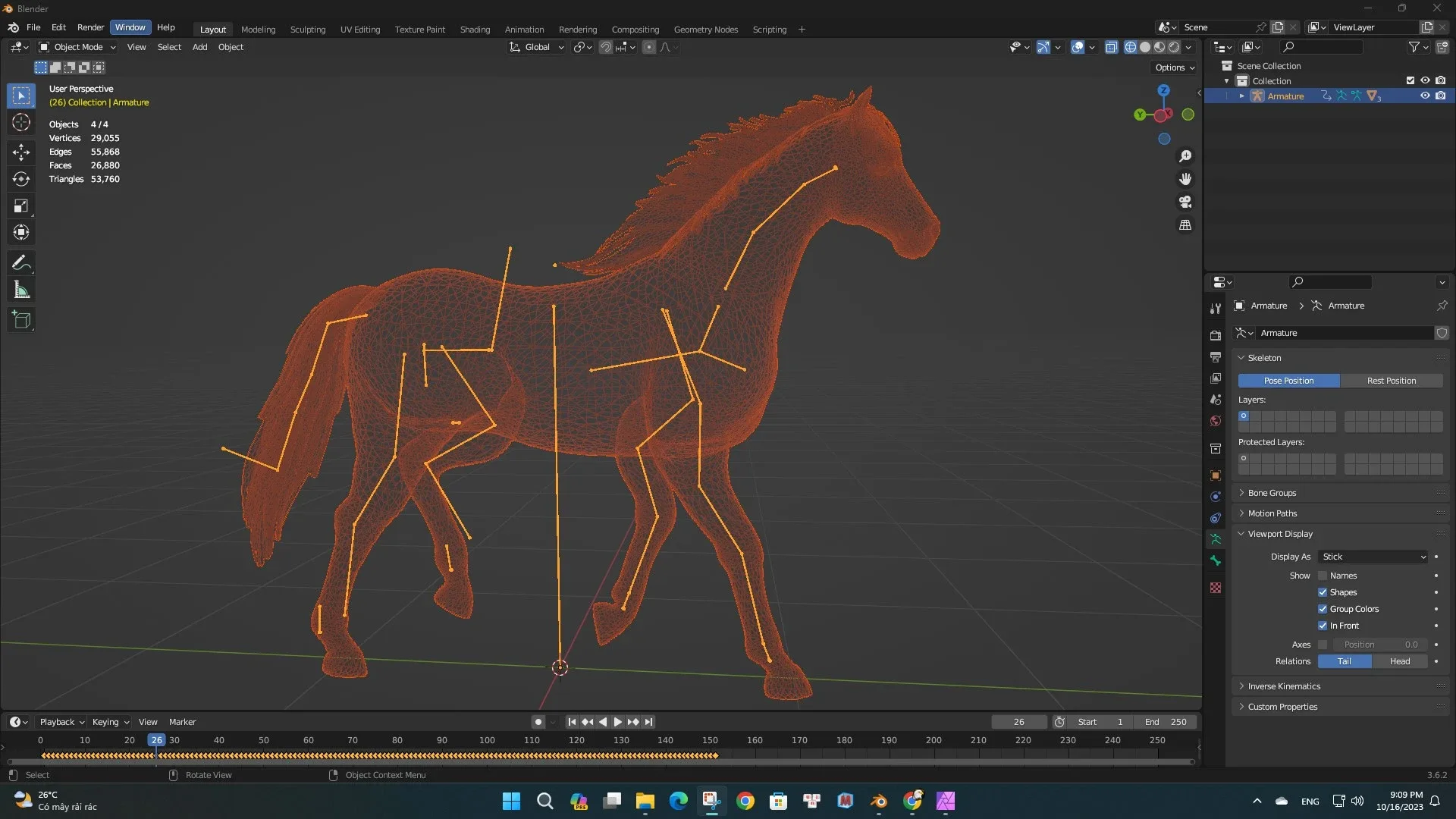Switch to the Geometry Nodes workspace tab

click(705, 30)
